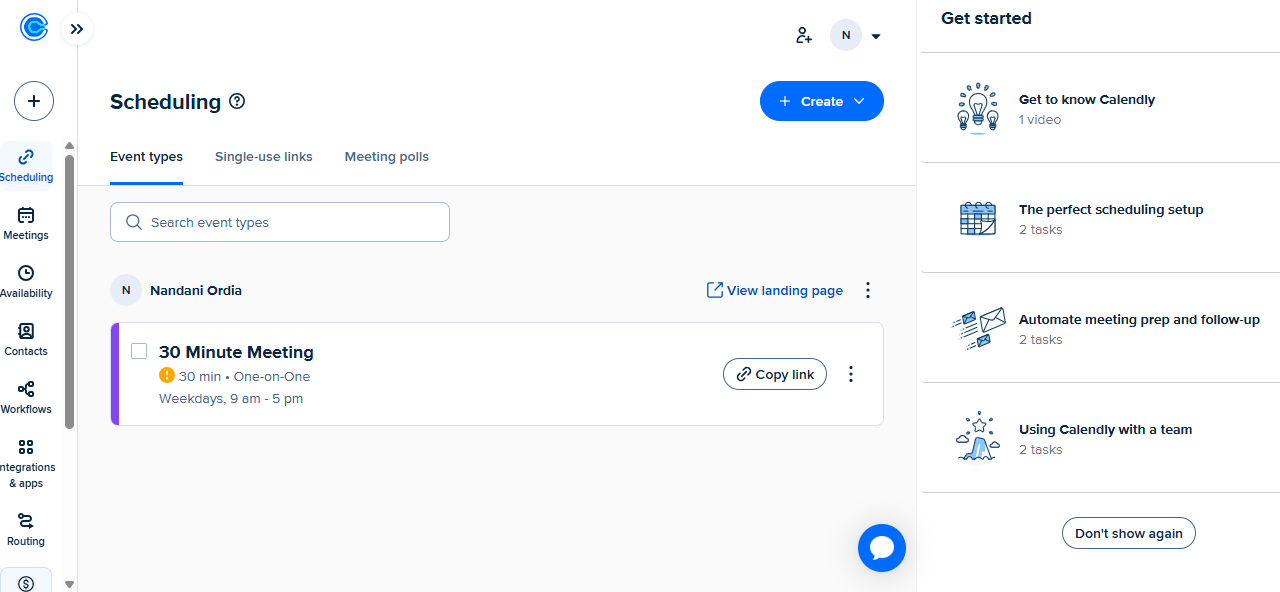The image size is (1280, 592).
Task: Expand the Create button dropdown
Action: (x=858, y=101)
